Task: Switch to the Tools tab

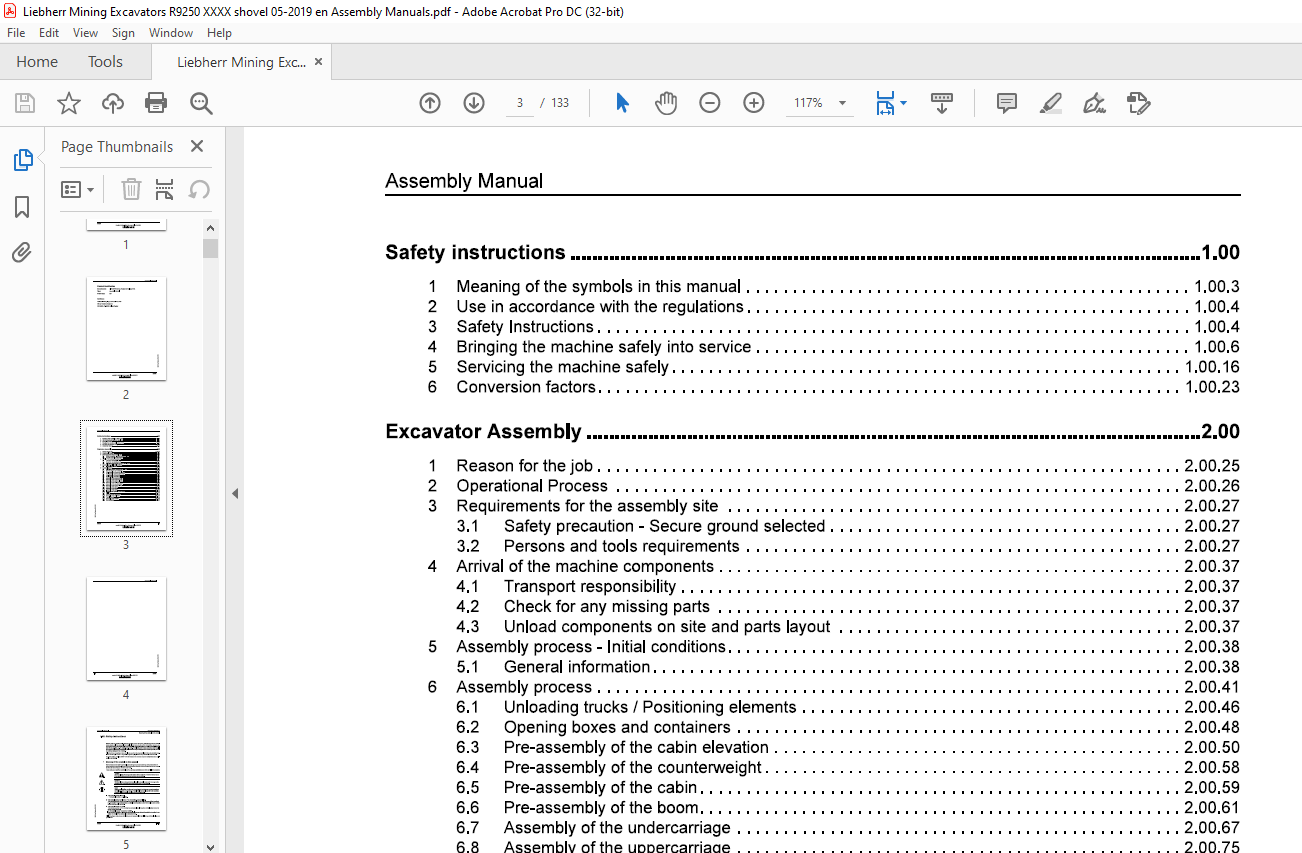Action: point(105,62)
